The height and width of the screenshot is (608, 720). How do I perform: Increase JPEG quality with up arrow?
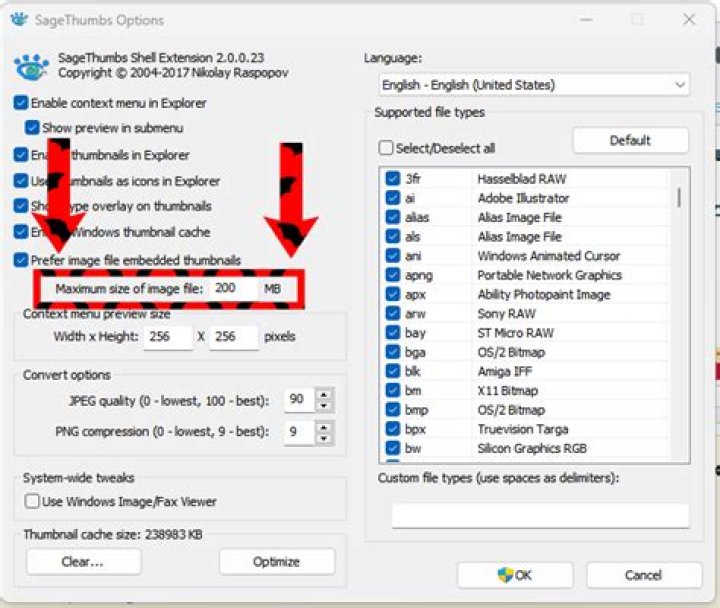pyautogui.click(x=324, y=394)
